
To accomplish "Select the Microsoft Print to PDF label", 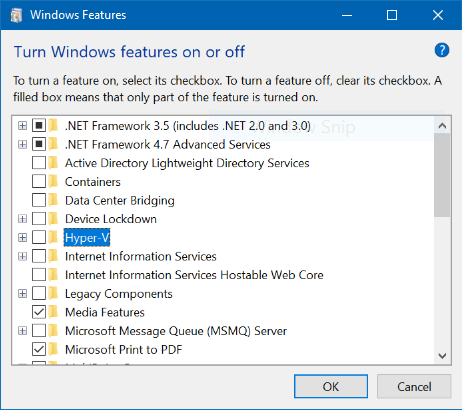I will pyautogui.click(x=124, y=350).
